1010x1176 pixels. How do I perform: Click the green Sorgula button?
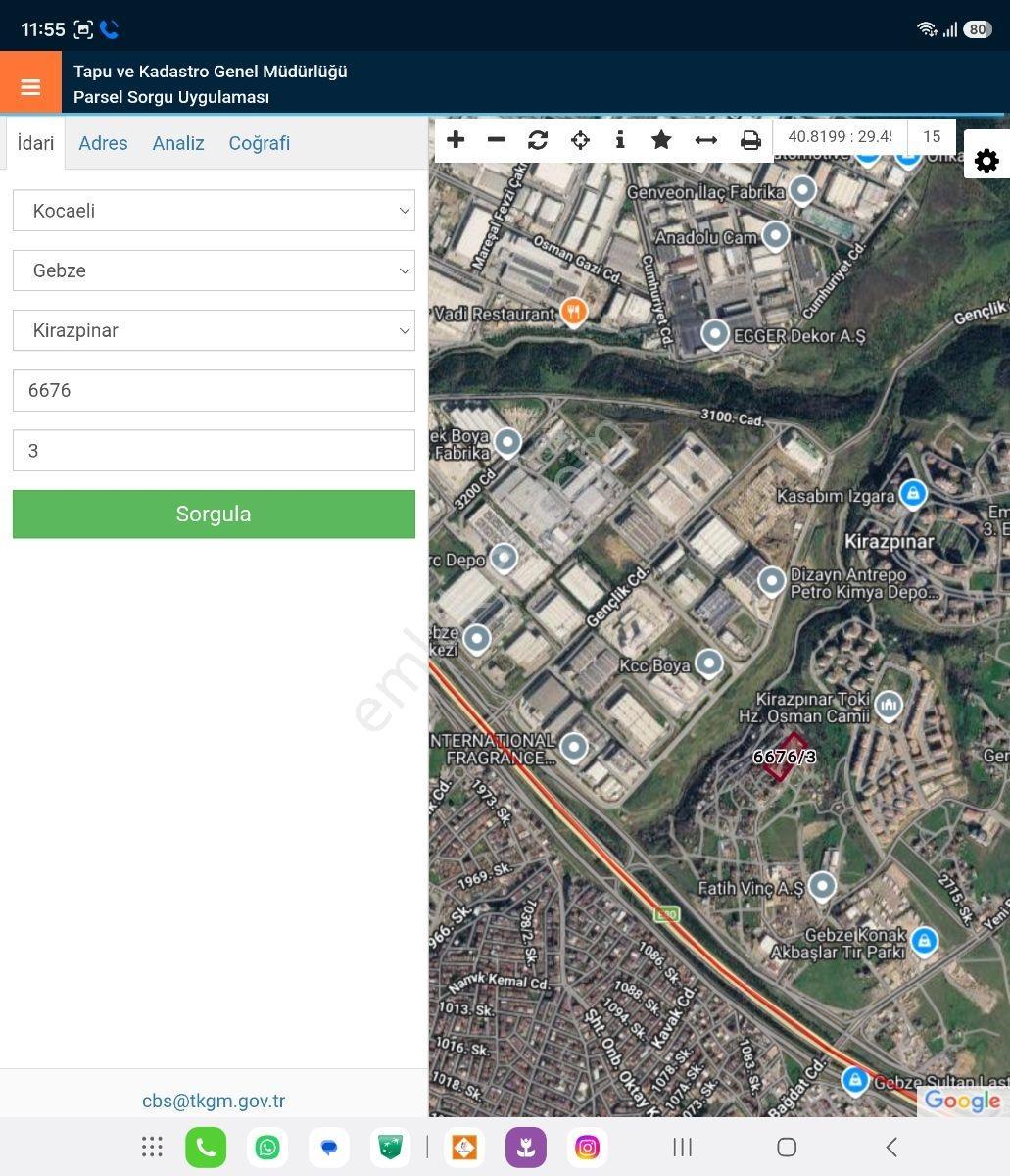pyautogui.click(x=214, y=514)
